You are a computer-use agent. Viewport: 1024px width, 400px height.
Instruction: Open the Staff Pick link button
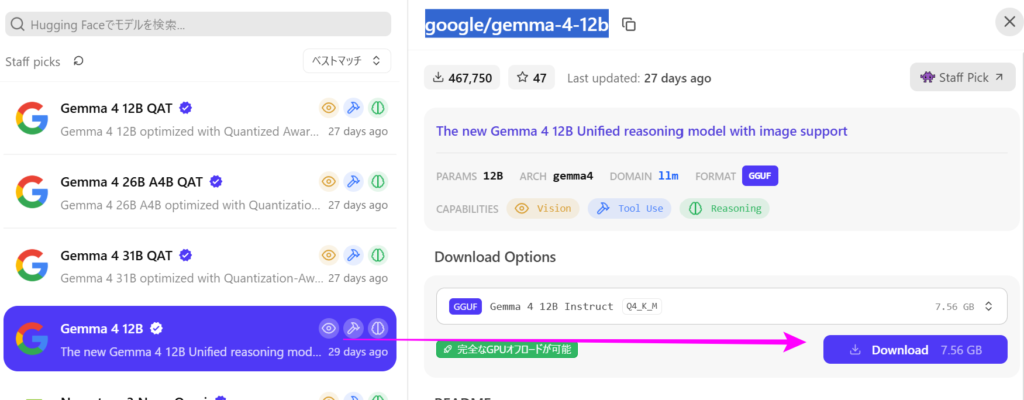pos(963,77)
